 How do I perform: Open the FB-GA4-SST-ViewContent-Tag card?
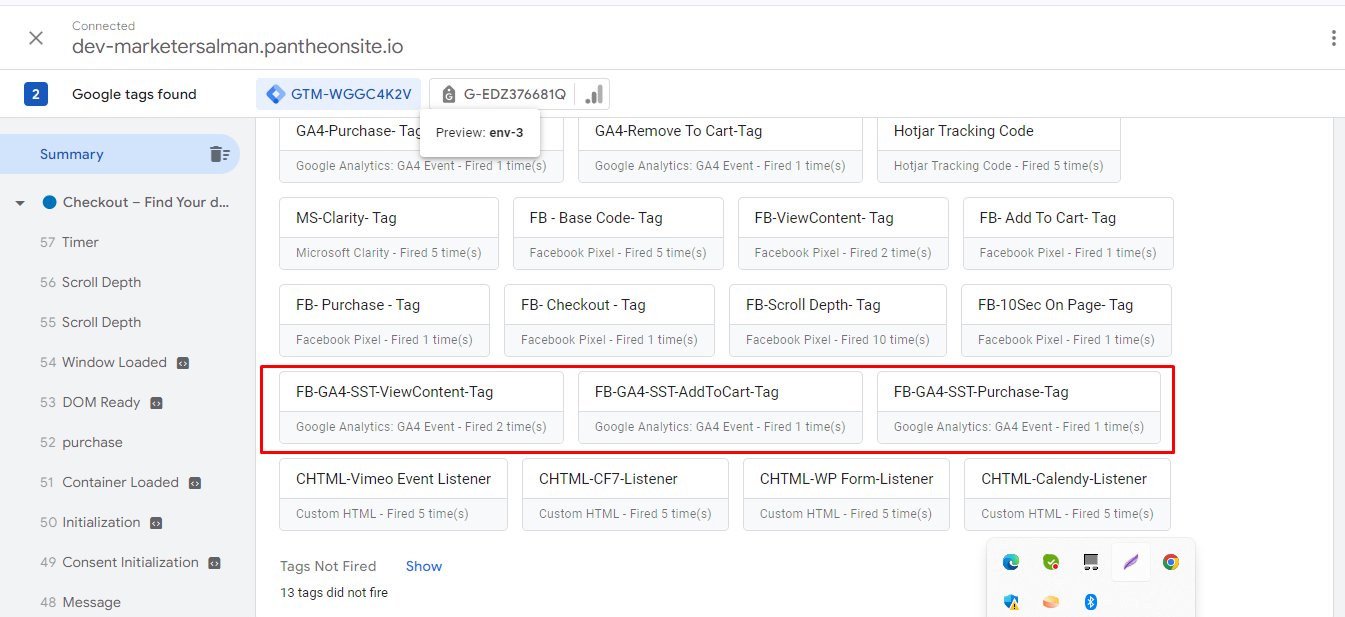[421, 407]
